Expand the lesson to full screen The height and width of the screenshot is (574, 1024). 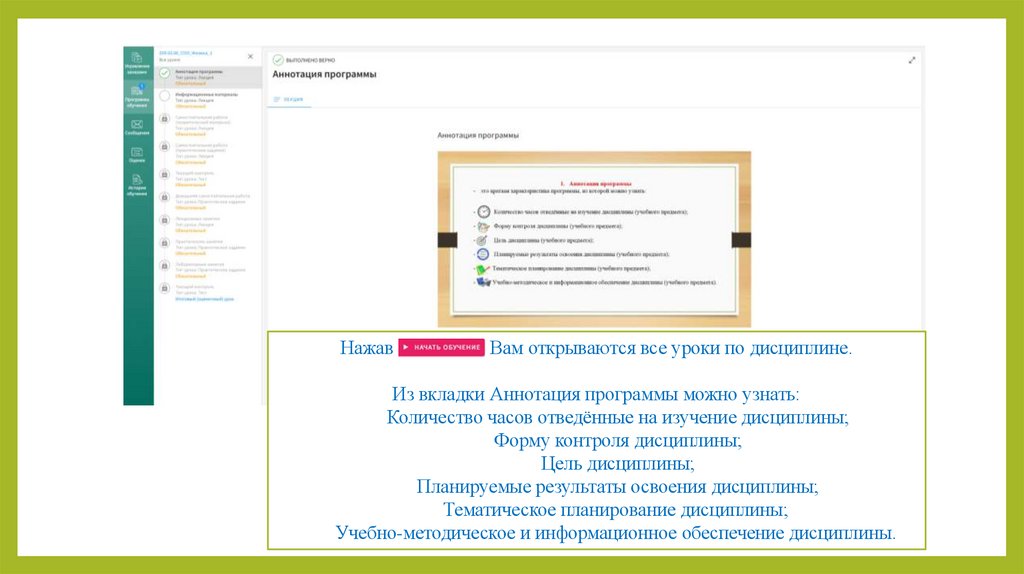(x=912, y=60)
